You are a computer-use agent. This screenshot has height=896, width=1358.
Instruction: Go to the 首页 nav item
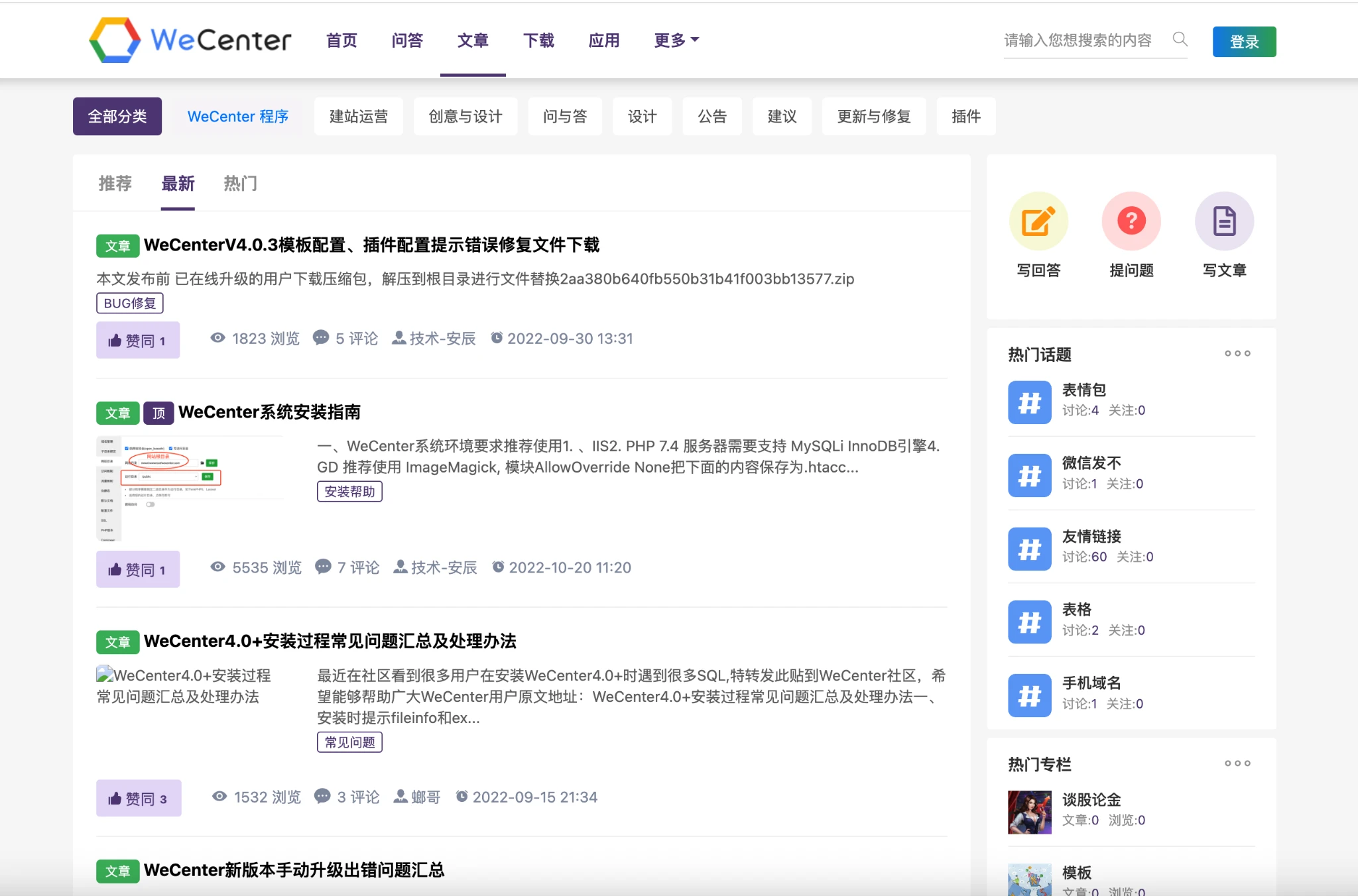[x=341, y=40]
